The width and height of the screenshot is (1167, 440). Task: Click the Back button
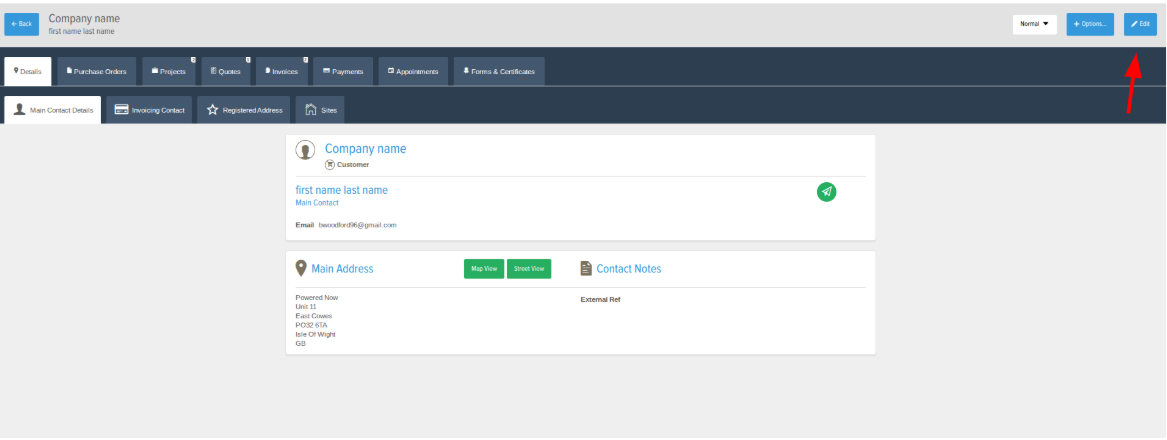click(x=22, y=24)
